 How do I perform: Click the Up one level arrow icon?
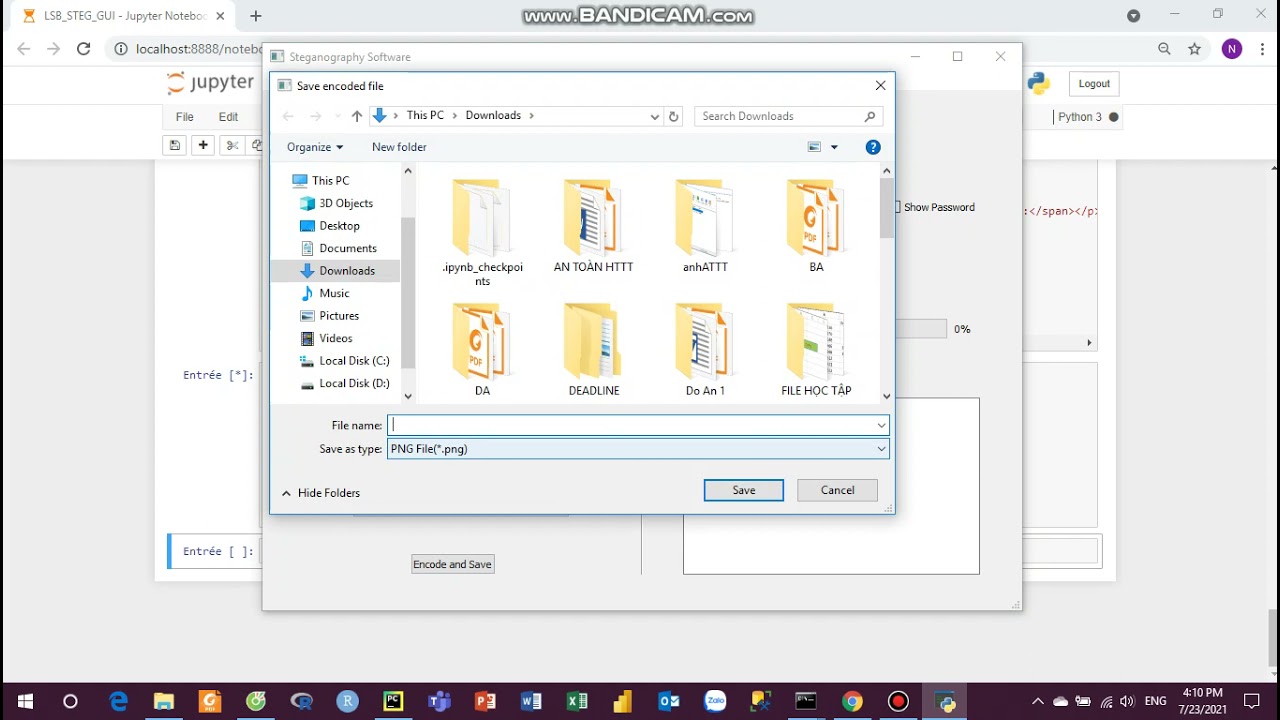click(x=356, y=116)
